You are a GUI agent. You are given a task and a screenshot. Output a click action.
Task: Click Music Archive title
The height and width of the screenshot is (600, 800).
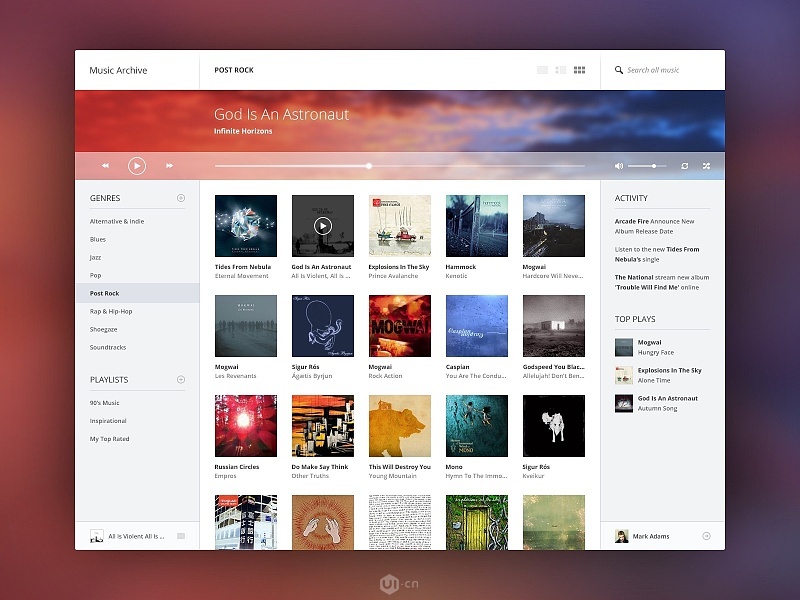pyautogui.click(x=118, y=70)
